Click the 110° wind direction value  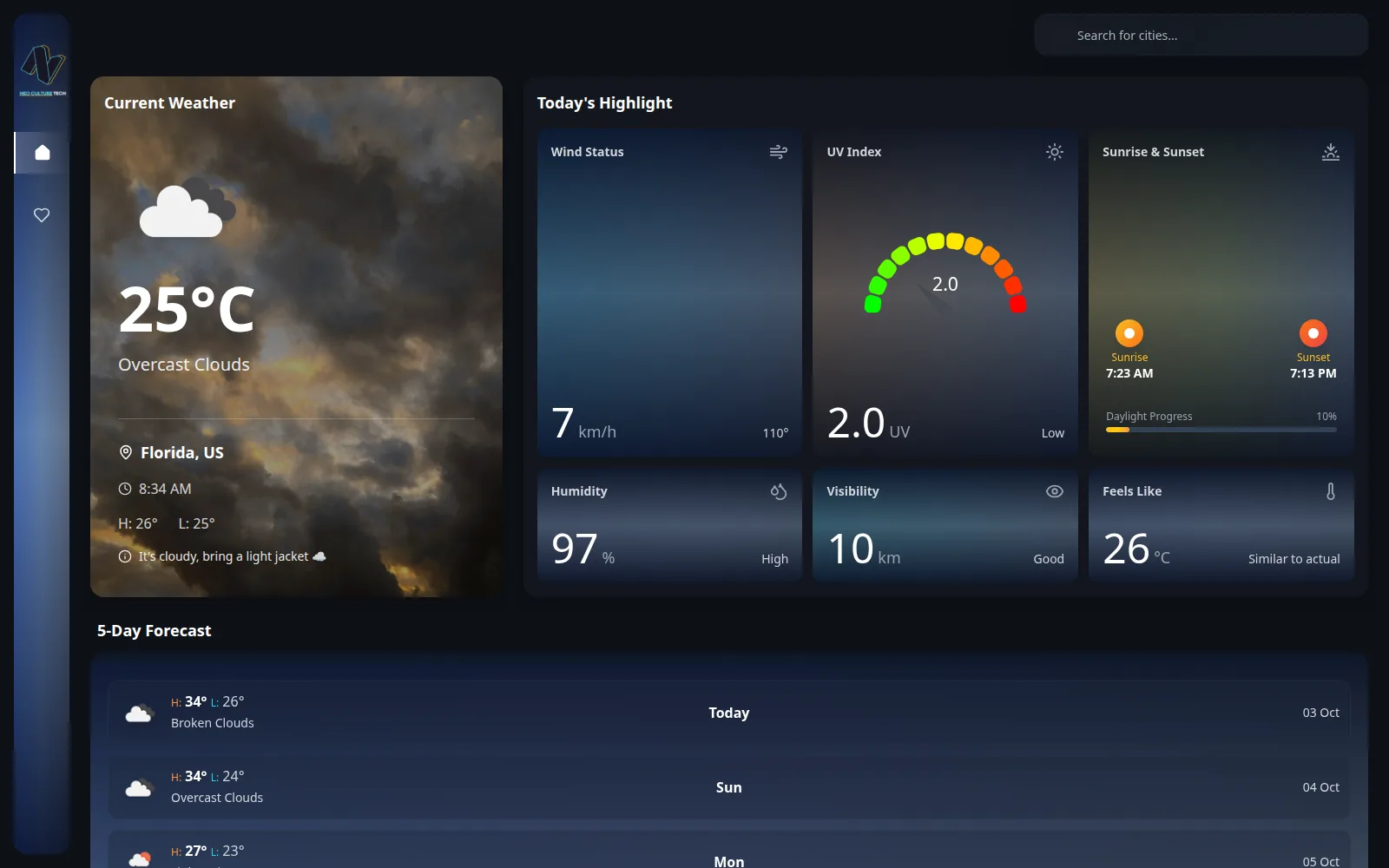pos(775,433)
